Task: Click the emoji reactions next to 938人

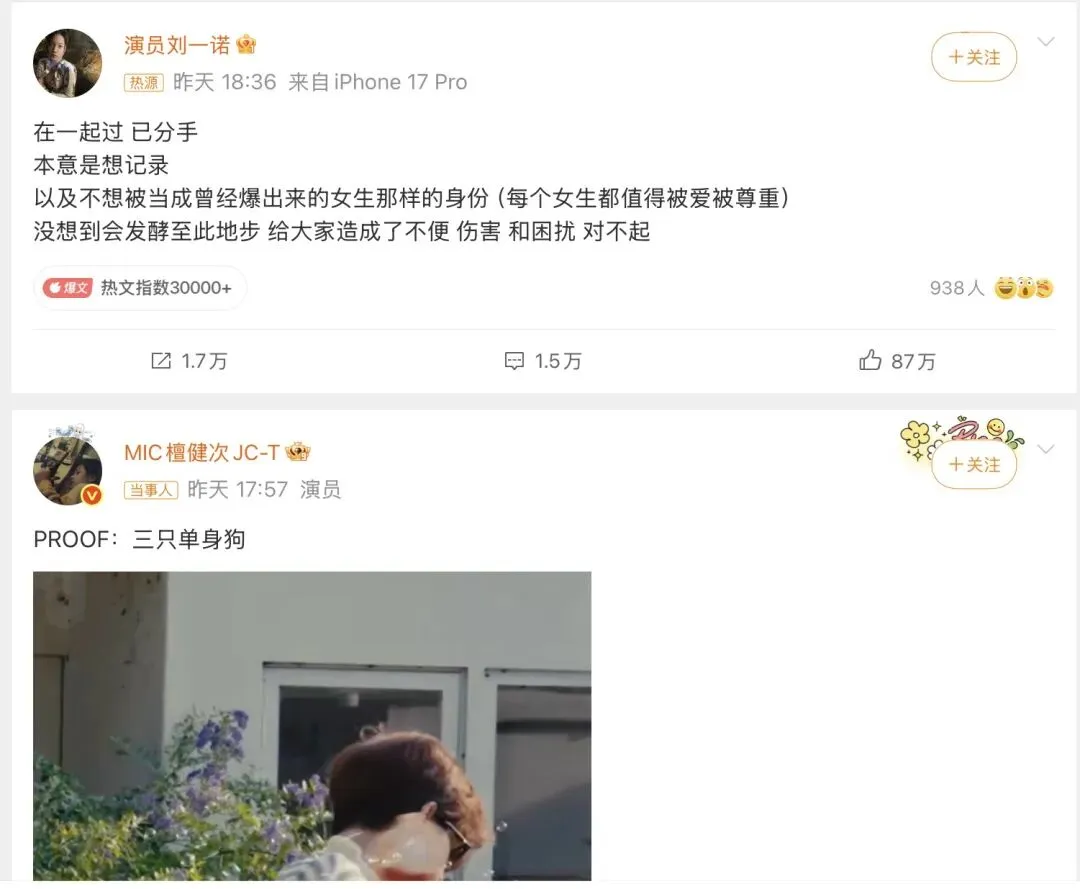Action: tap(1024, 288)
